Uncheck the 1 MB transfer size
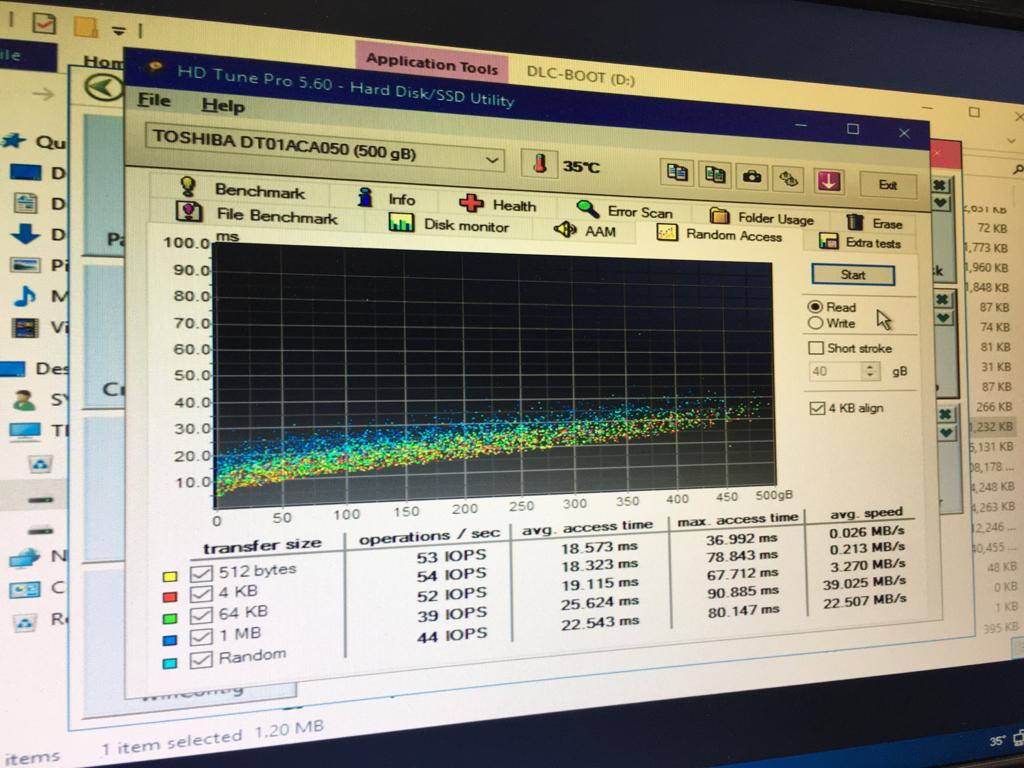This screenshot has height=768, width=1024. (201, 637)
